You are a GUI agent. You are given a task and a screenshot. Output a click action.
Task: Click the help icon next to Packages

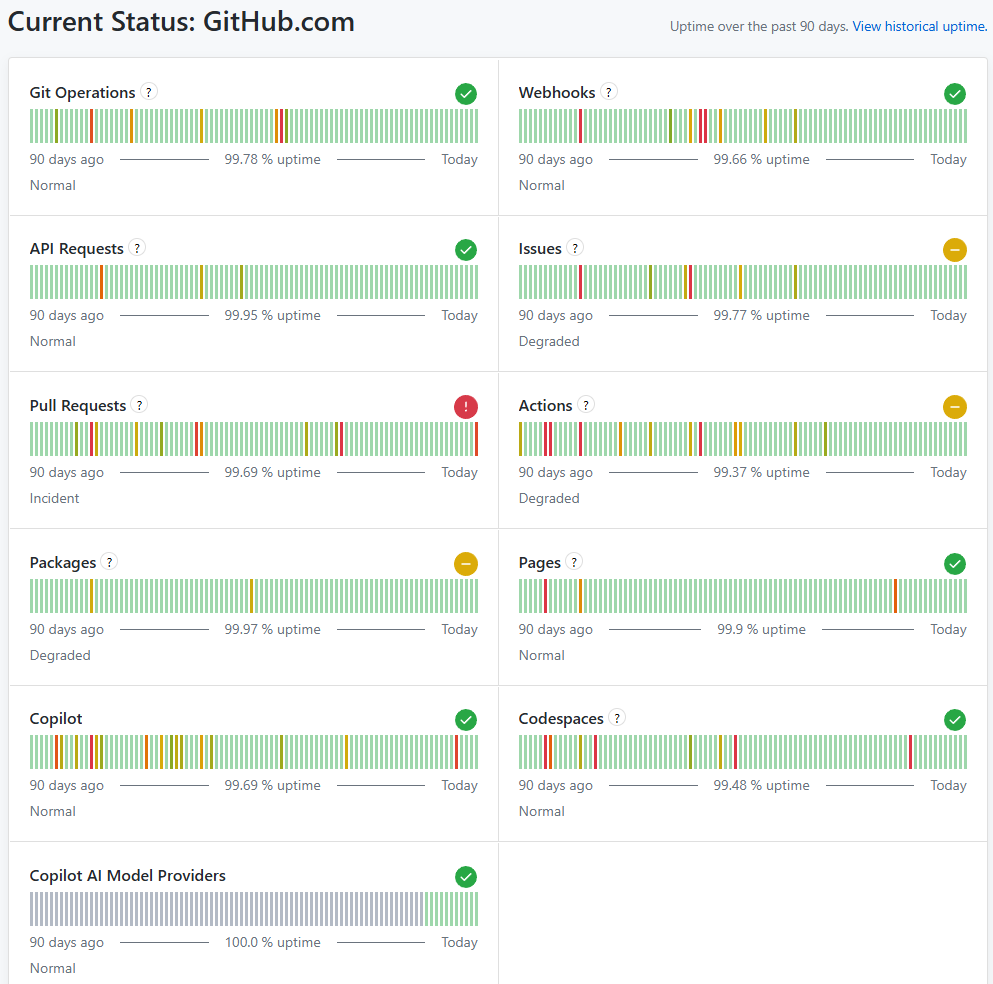[x=110, y=562]
